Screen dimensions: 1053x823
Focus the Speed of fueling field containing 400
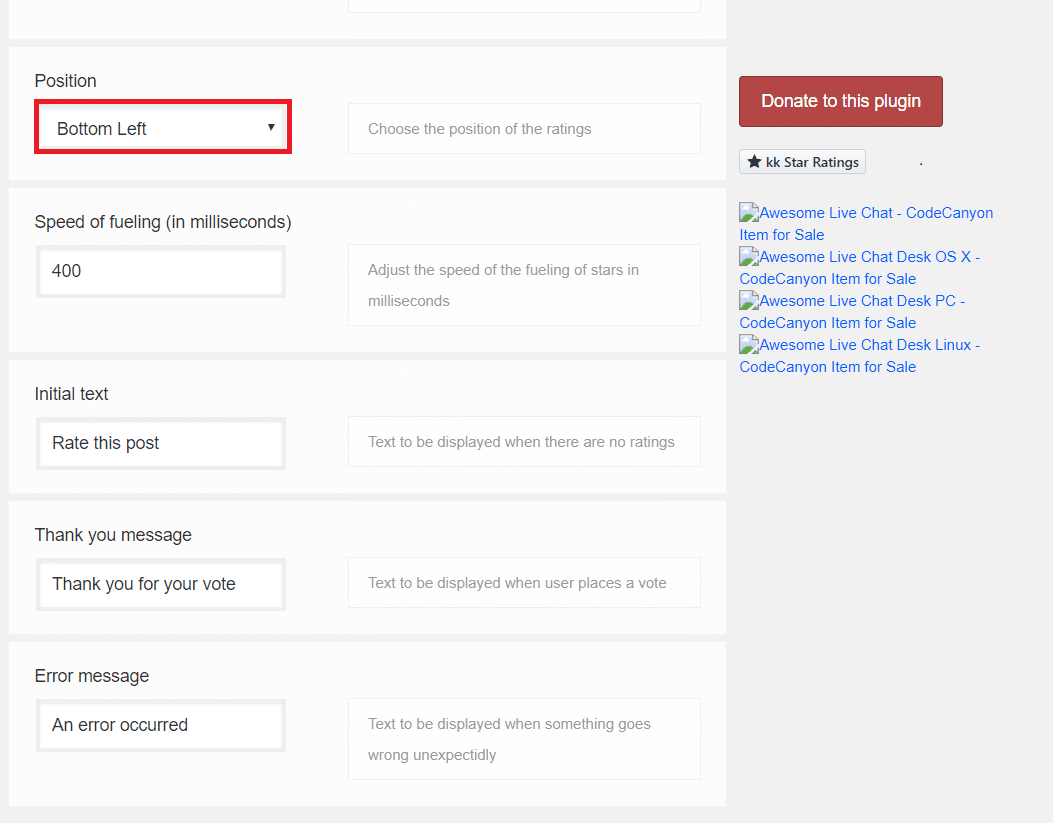tap(161, 271)
